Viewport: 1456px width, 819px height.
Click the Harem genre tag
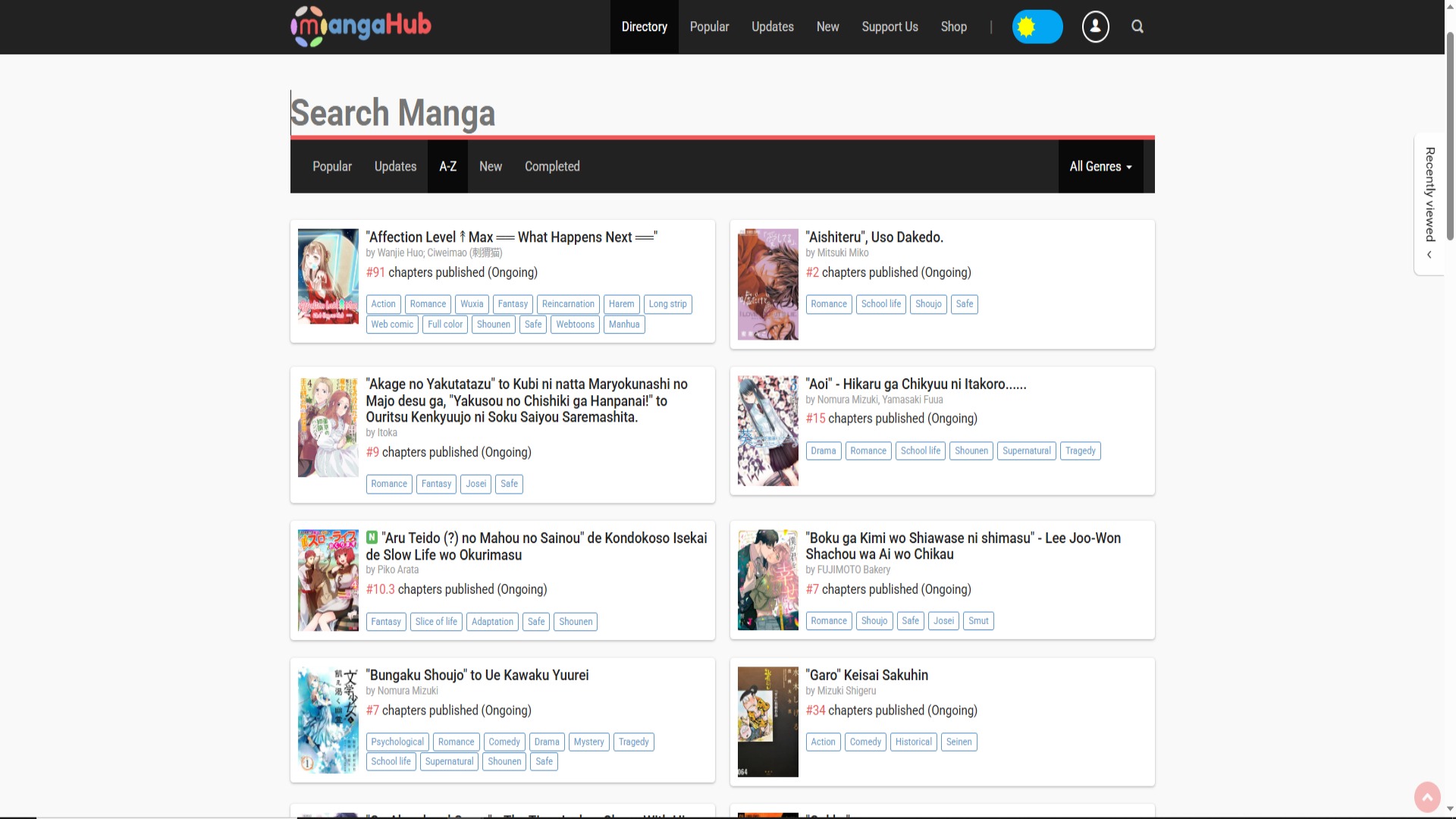621,304
